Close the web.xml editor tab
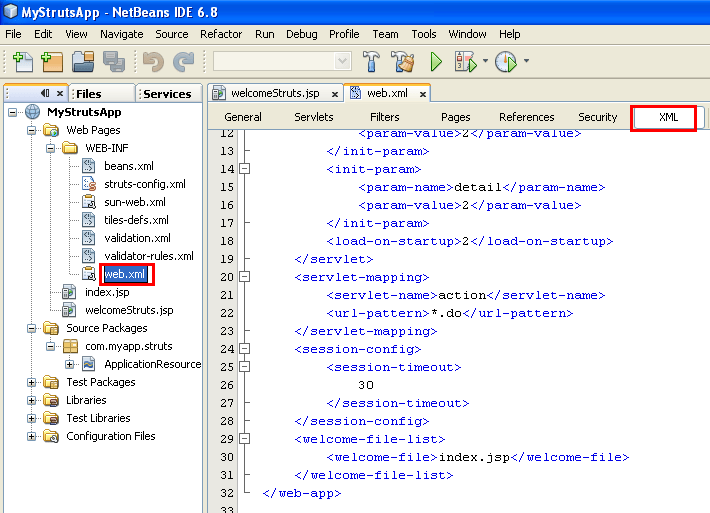Viewport: 710px width, 513px height. (422, 94)
